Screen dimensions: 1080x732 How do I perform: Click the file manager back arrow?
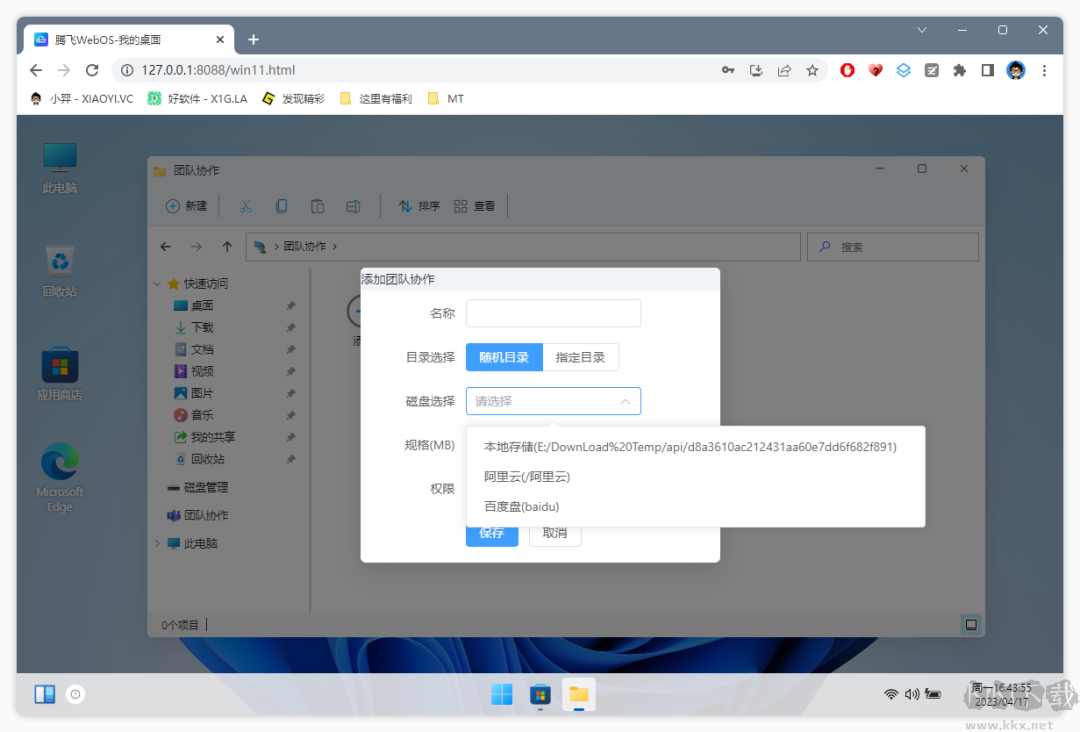166,247
